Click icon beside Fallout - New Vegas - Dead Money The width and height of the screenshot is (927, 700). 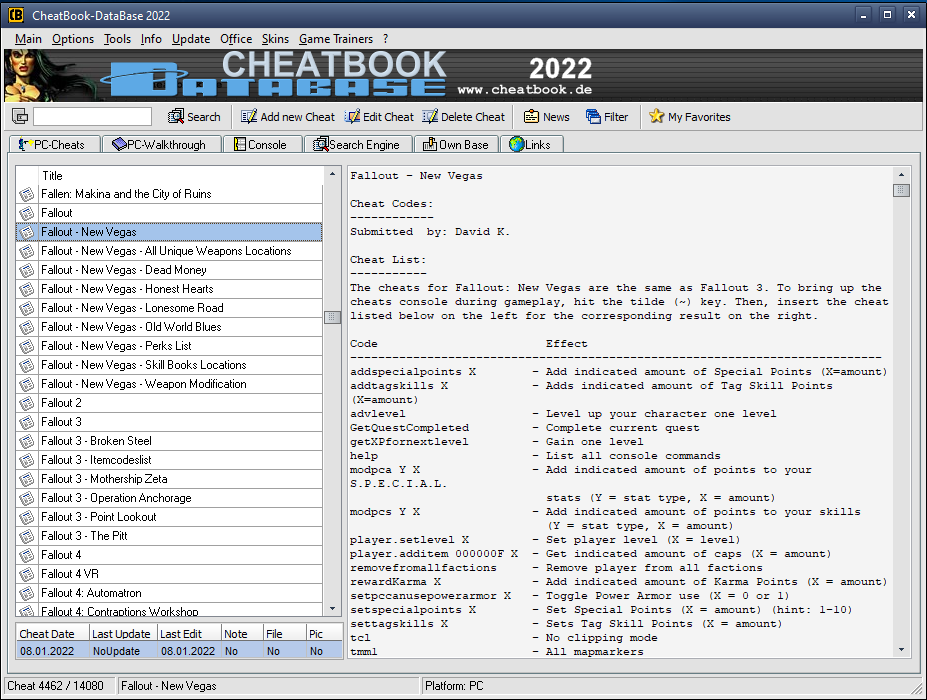coord(27,270)
